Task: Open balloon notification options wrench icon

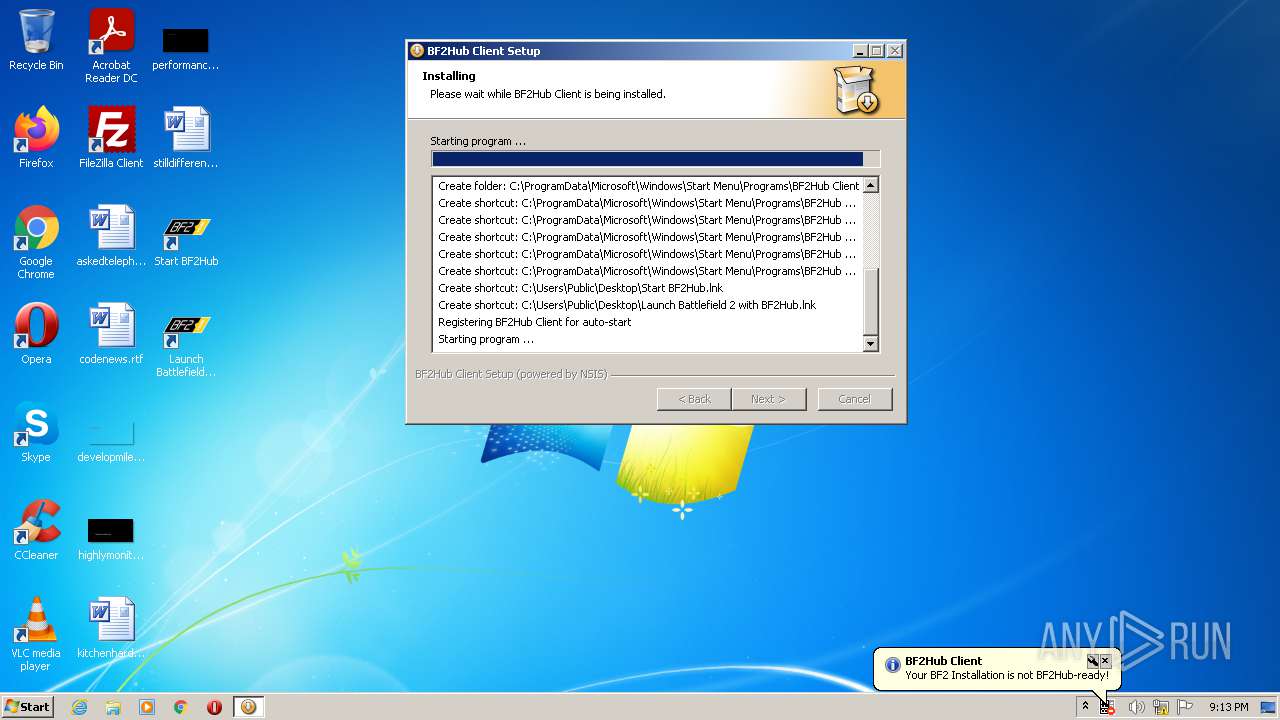Action: click(x=1092, y=661)
